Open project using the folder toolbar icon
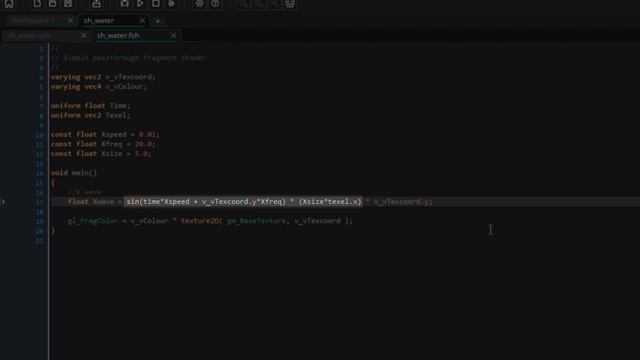The image size is (640, 360). coord(52,4)
